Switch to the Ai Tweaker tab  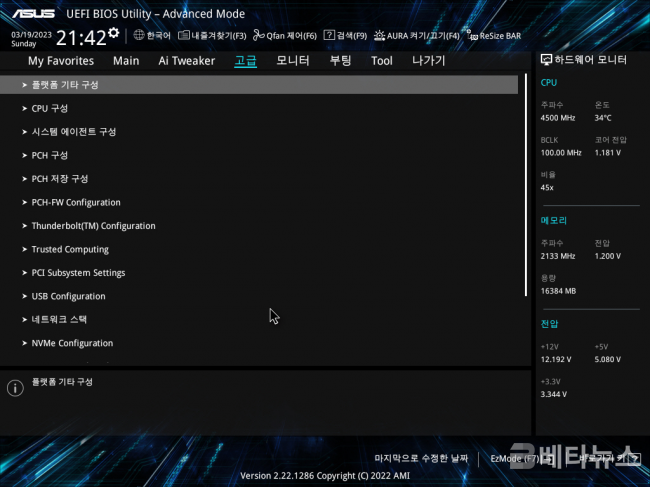pyautogui.click(x=187, y=61)
